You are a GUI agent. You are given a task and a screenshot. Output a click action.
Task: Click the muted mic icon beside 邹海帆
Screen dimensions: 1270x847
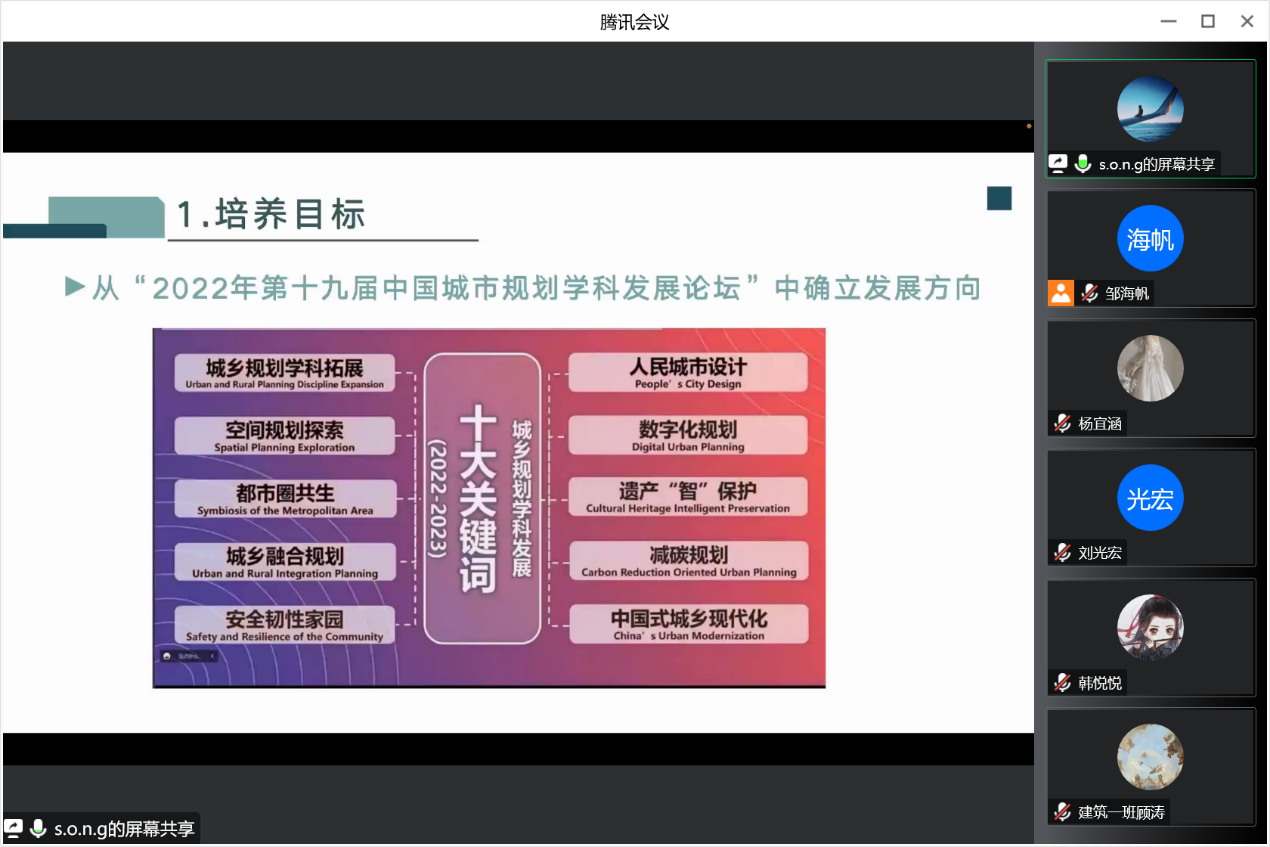tap(1089, 293)
